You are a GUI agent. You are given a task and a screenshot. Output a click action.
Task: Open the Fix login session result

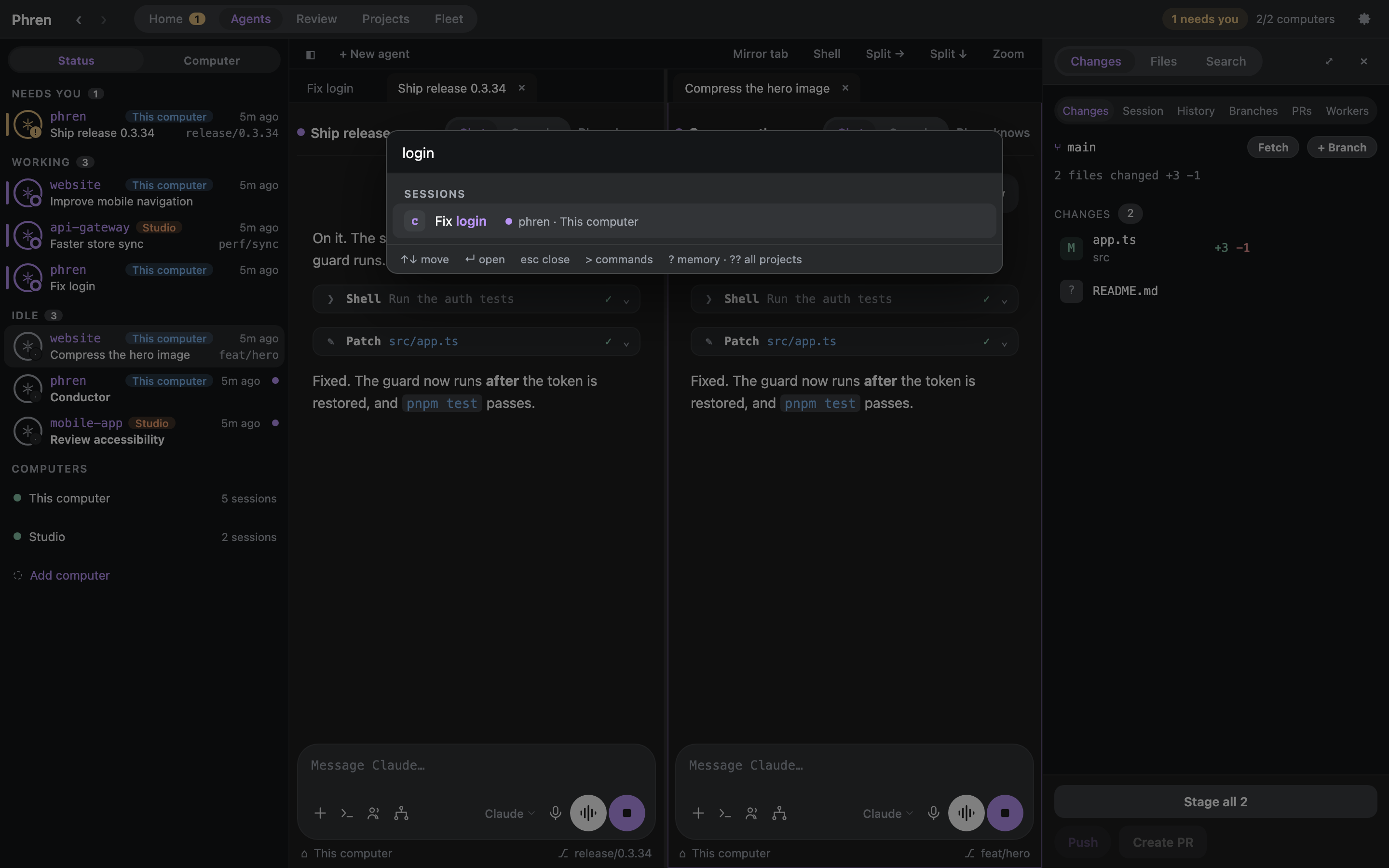pyautogui.click(x=694, y=221)
